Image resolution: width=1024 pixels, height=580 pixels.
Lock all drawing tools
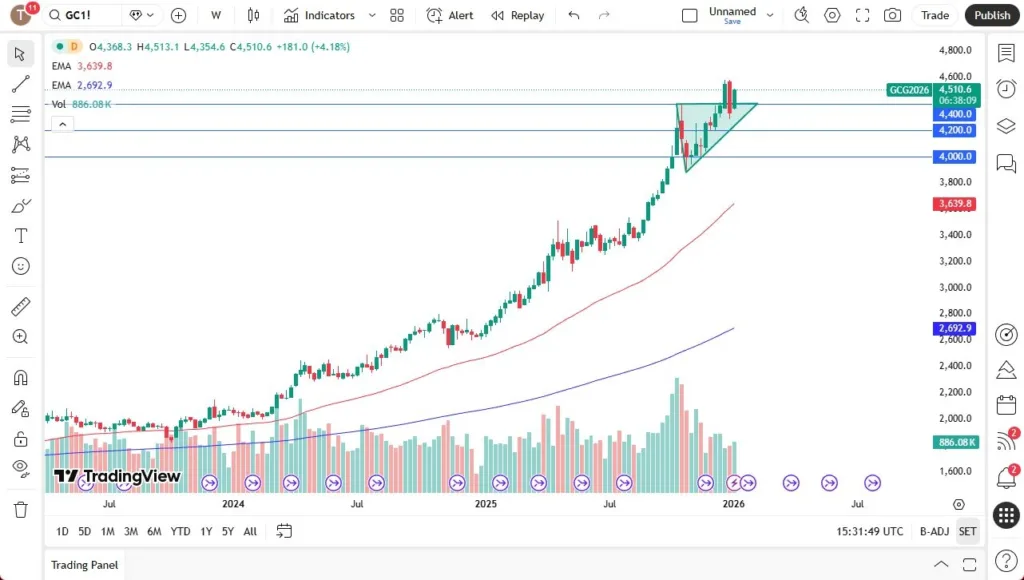(21, 439)
